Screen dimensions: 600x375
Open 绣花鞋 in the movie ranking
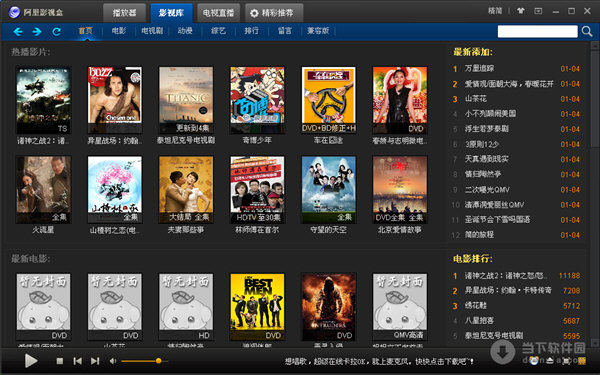tap(476, 306)
